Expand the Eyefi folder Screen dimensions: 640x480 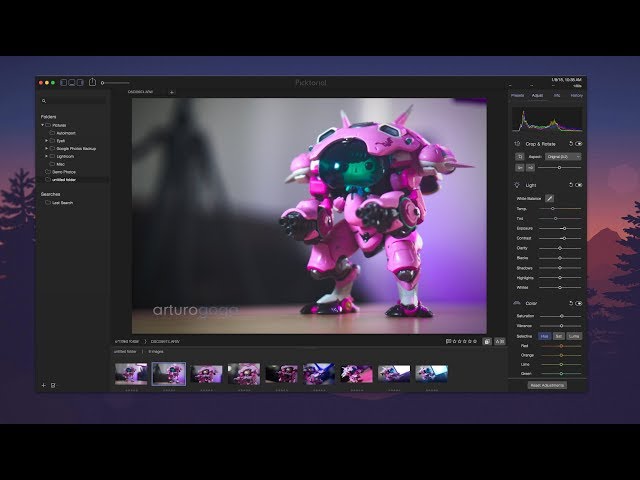coord(46,140)
